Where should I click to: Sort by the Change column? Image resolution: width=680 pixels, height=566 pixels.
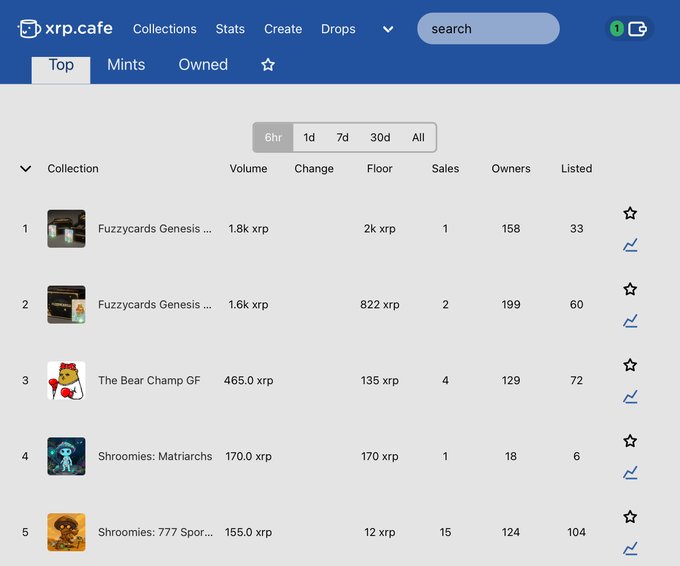click(x=314, y=168)
